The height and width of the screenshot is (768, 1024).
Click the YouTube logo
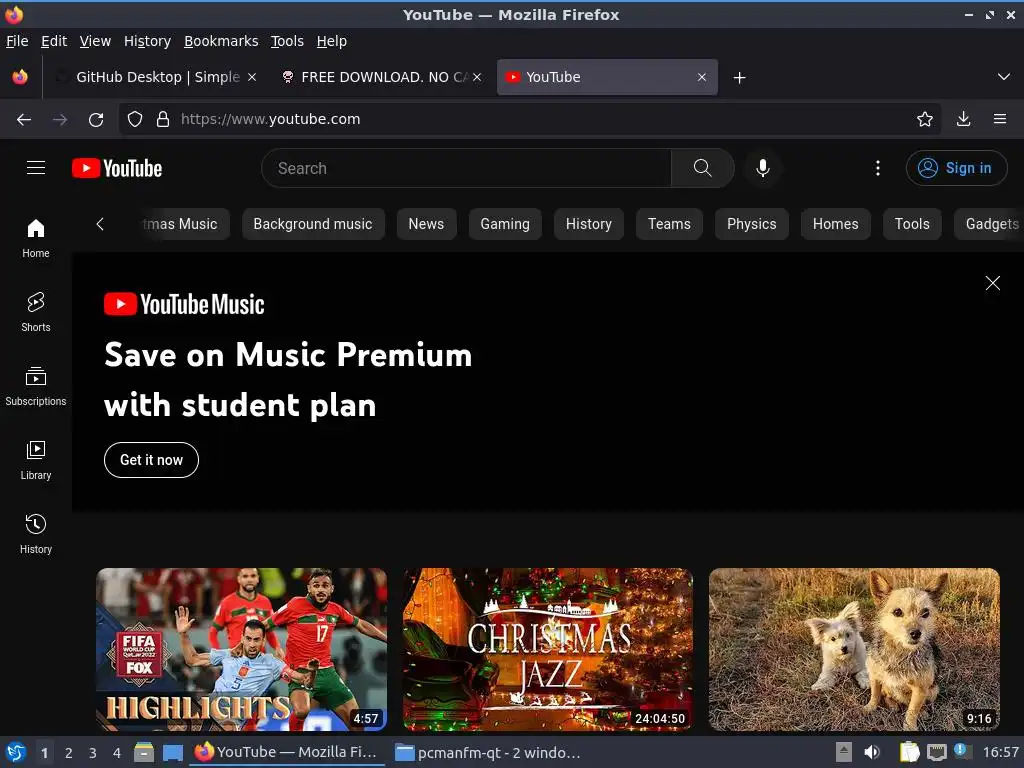pos(117,168)
